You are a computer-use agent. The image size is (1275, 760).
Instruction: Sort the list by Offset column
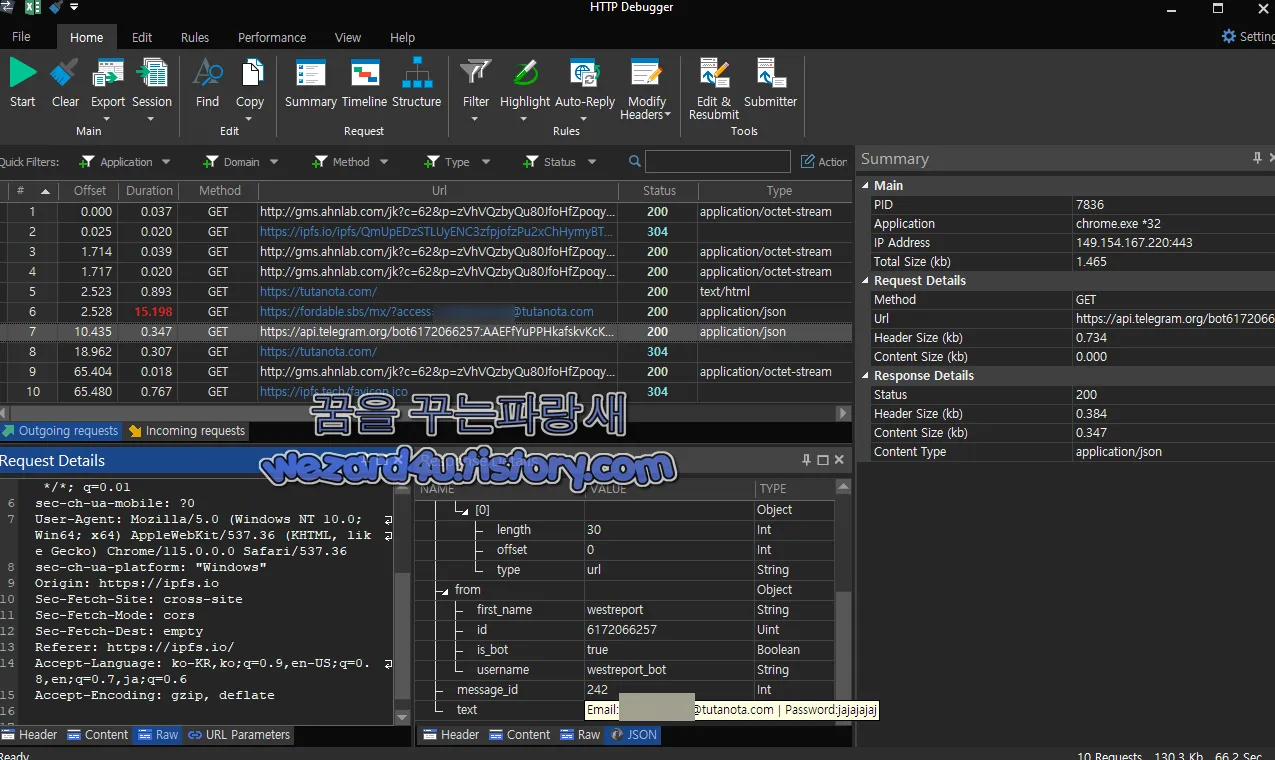[x=89, y=190]
